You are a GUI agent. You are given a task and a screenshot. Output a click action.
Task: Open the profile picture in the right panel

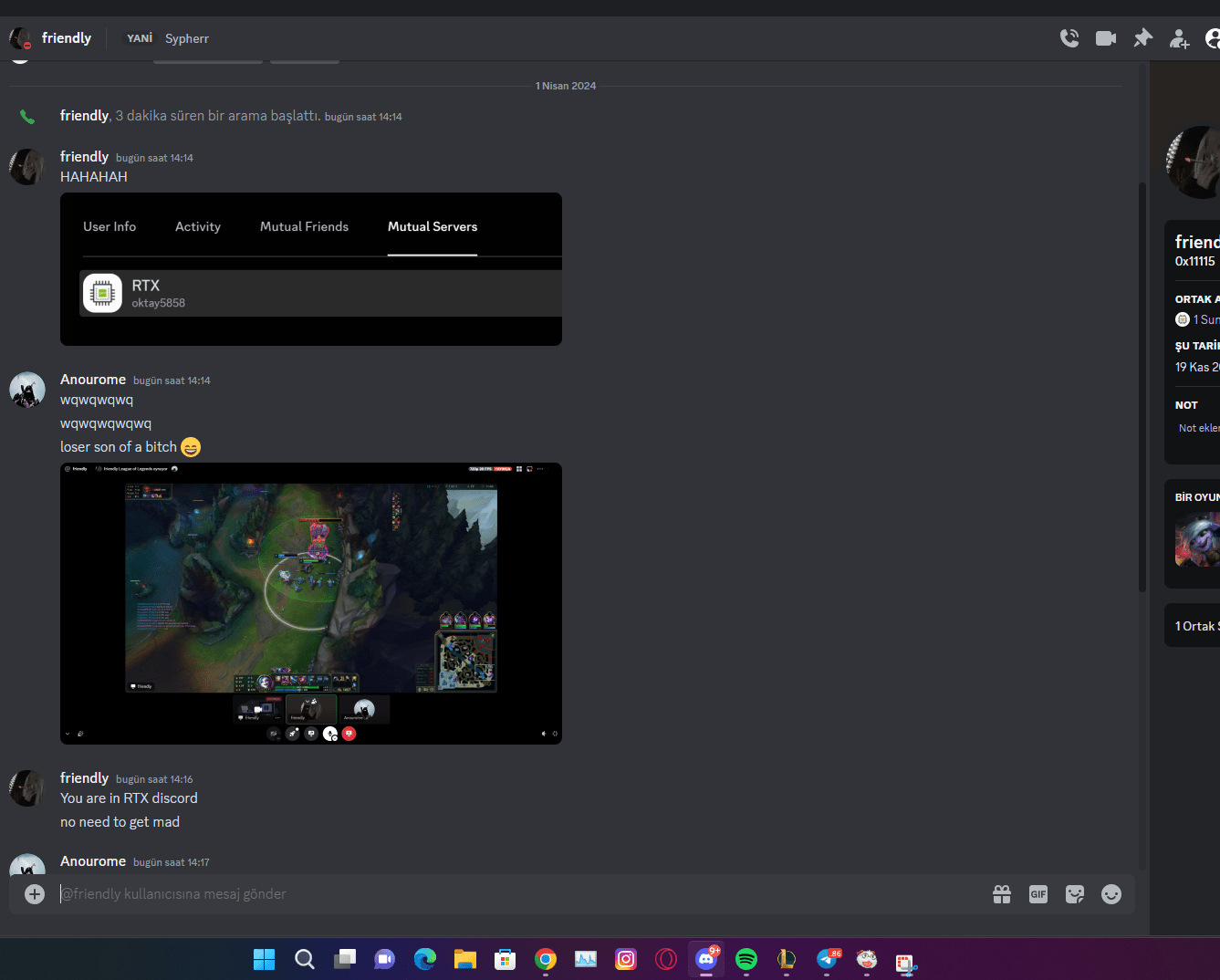pyautogui.click(x=1194, y=162)
